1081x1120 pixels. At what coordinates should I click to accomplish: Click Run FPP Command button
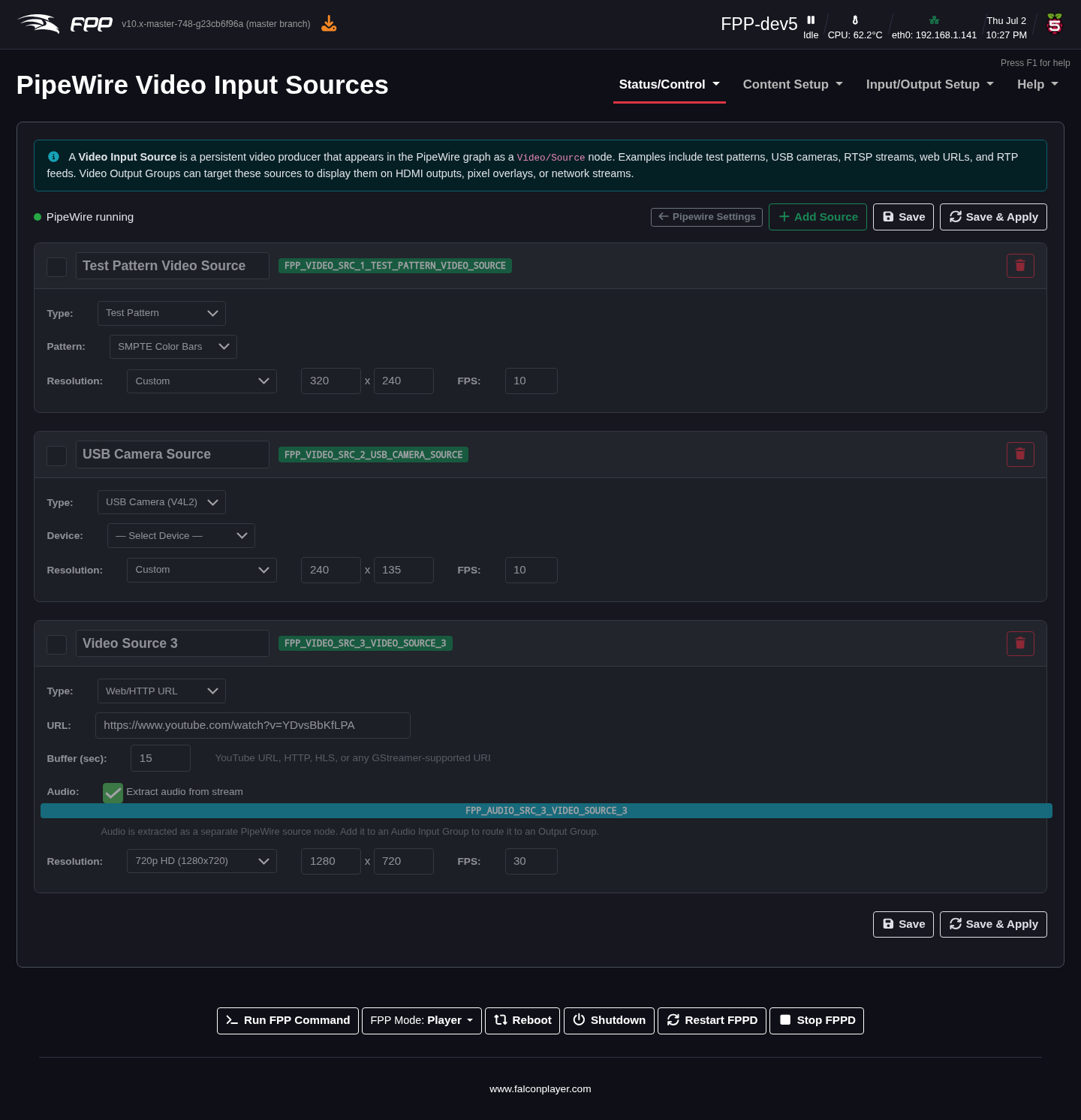coord(288,1020)
